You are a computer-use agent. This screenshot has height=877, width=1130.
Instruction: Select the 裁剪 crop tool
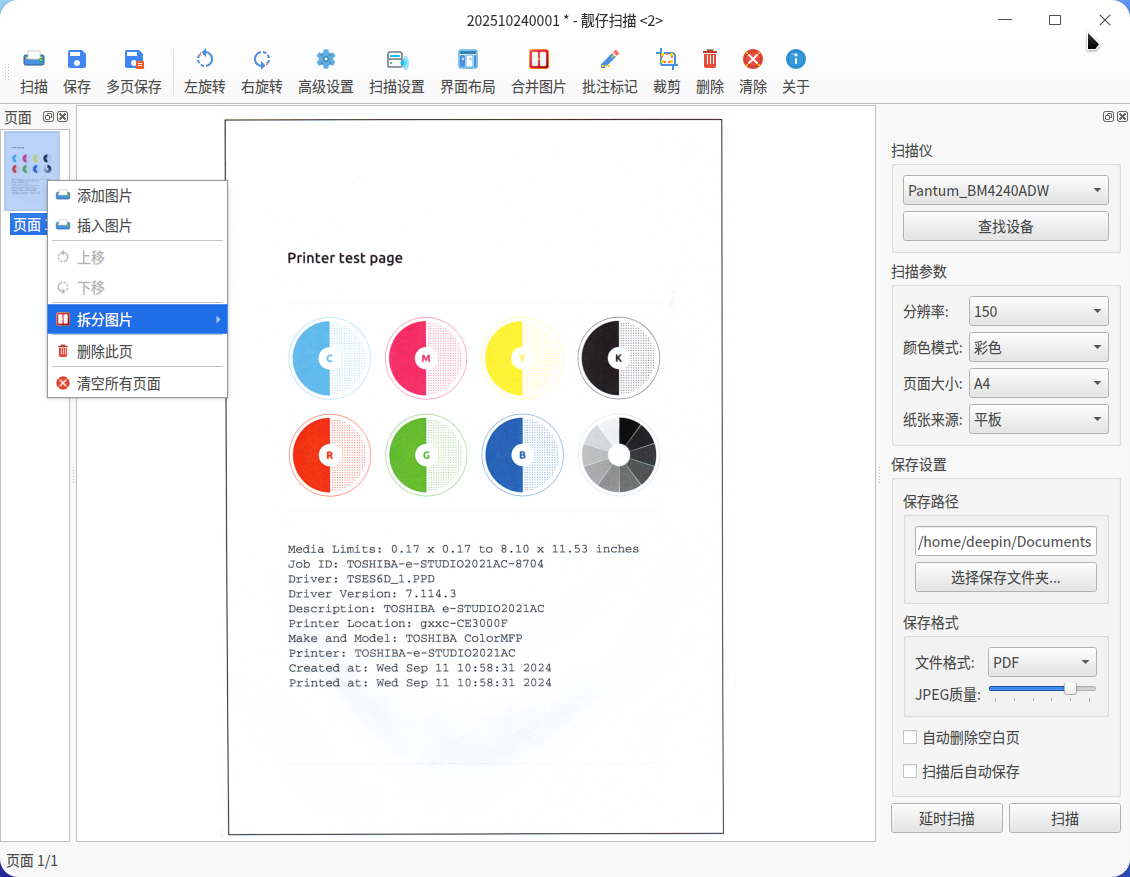click(667, 72)
